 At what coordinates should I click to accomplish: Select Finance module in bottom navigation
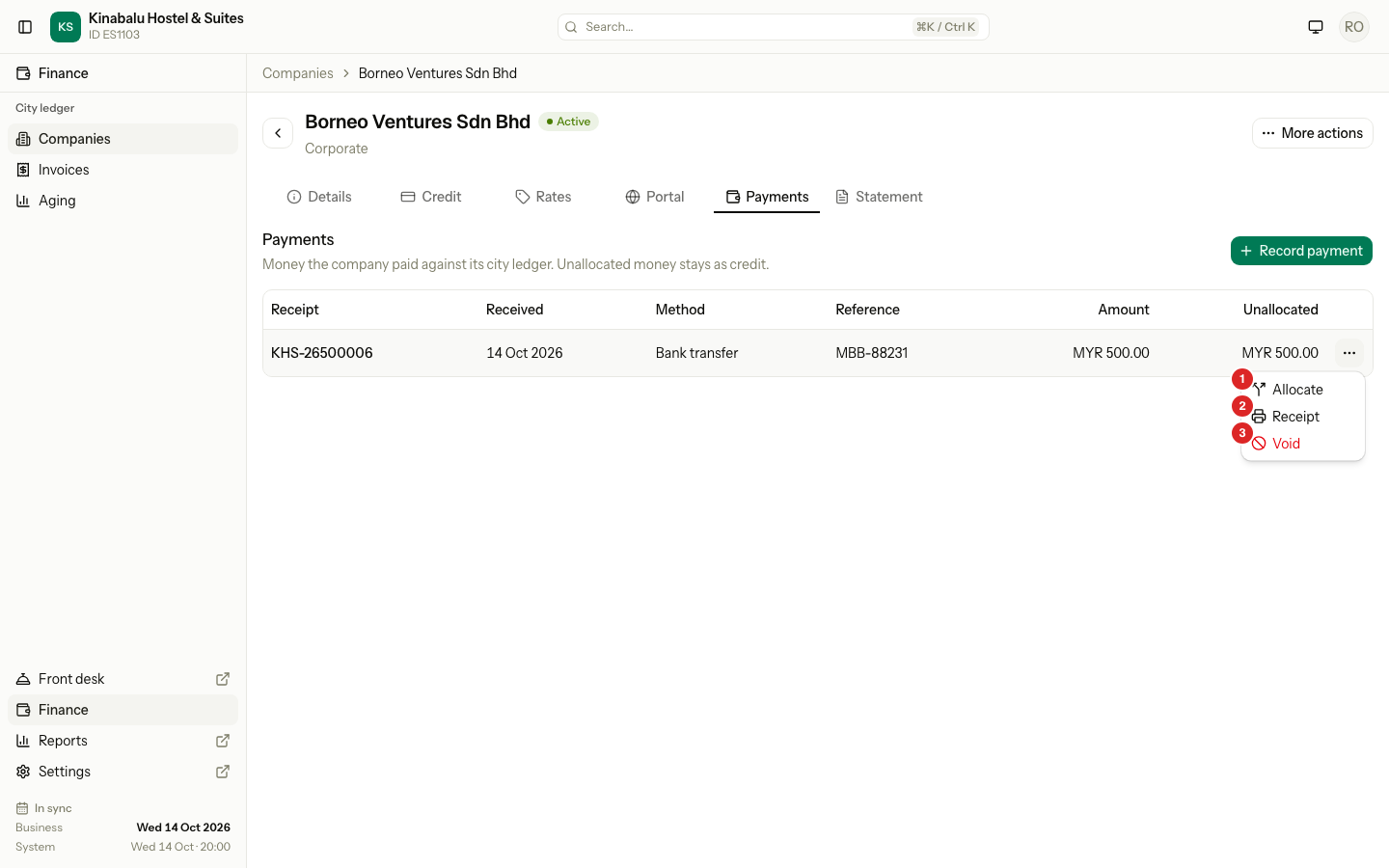[x=123, y=710]
